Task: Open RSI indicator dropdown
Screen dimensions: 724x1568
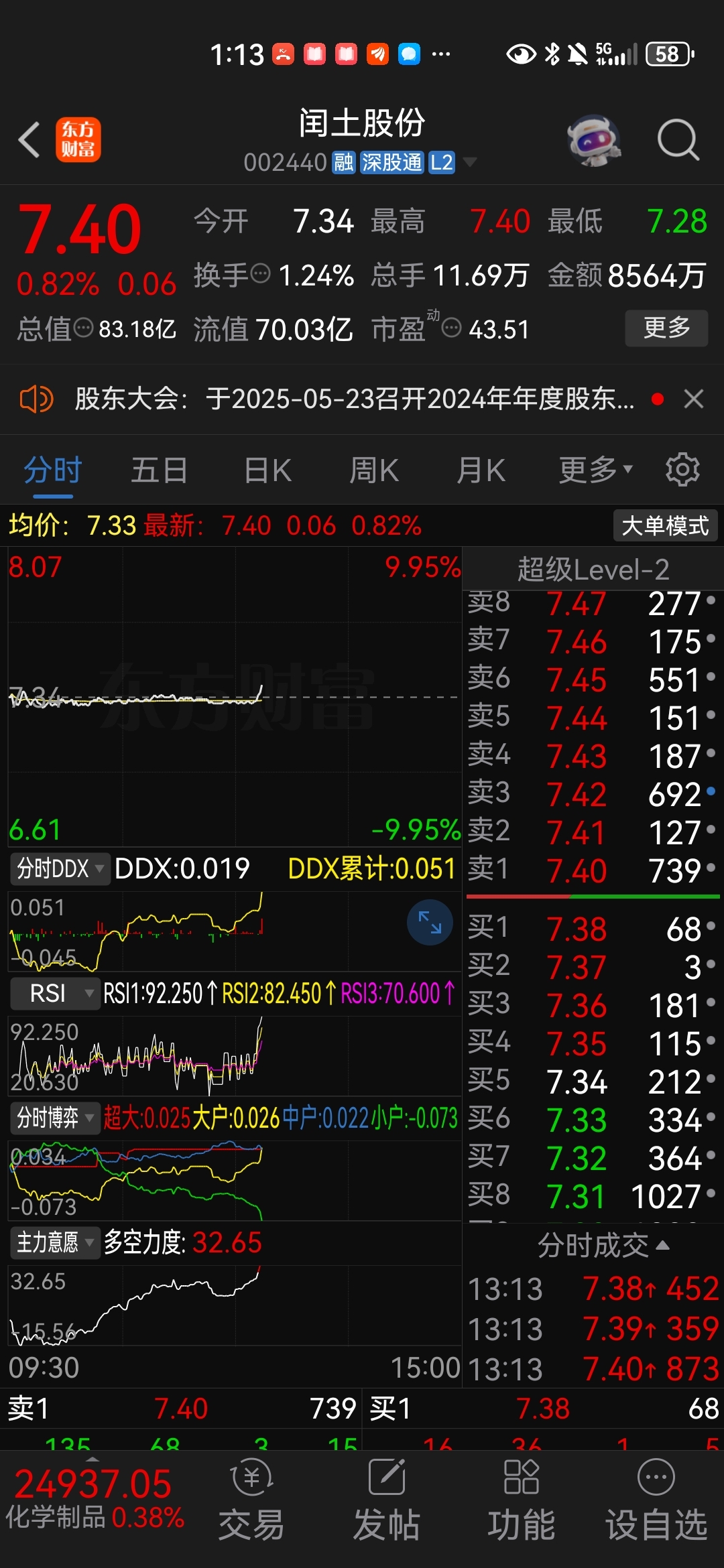Action: click(55, 993)
